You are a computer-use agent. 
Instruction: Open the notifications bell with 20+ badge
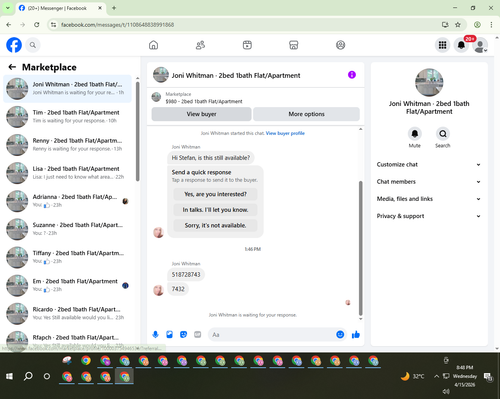tap(461, 45)
